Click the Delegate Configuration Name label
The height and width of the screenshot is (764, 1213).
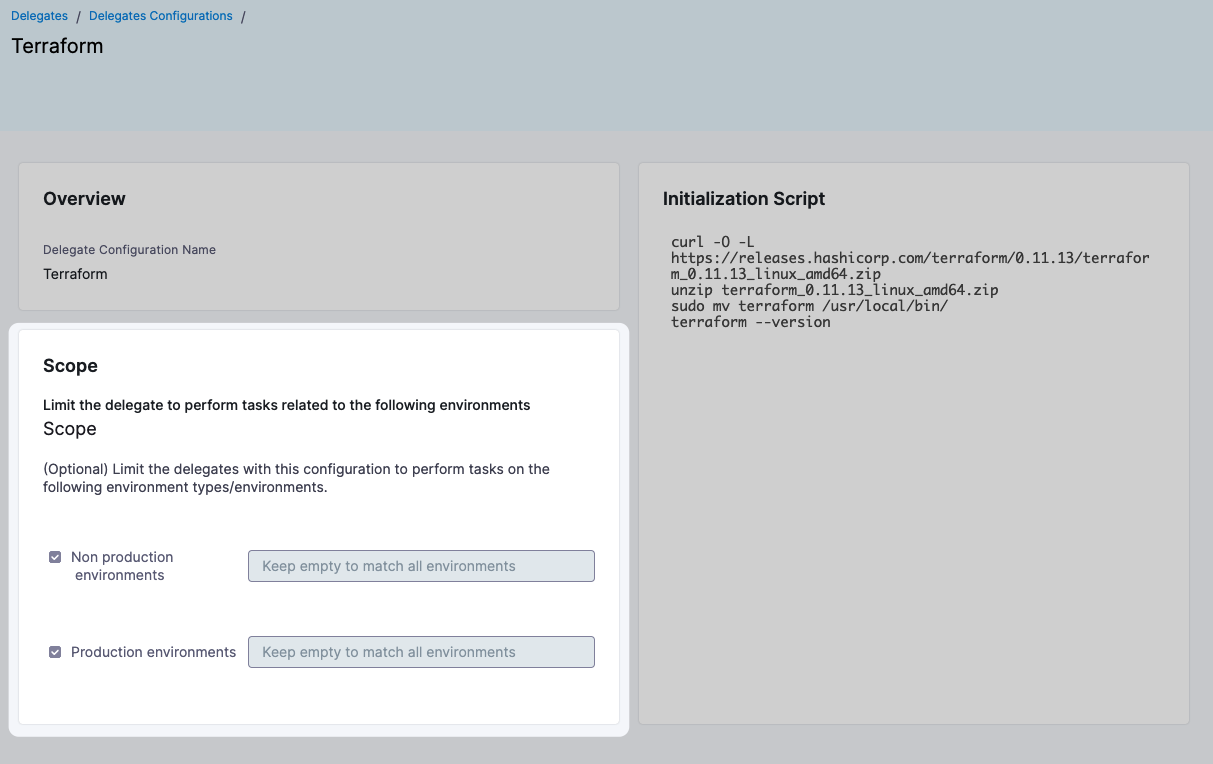tap(129, 250)
